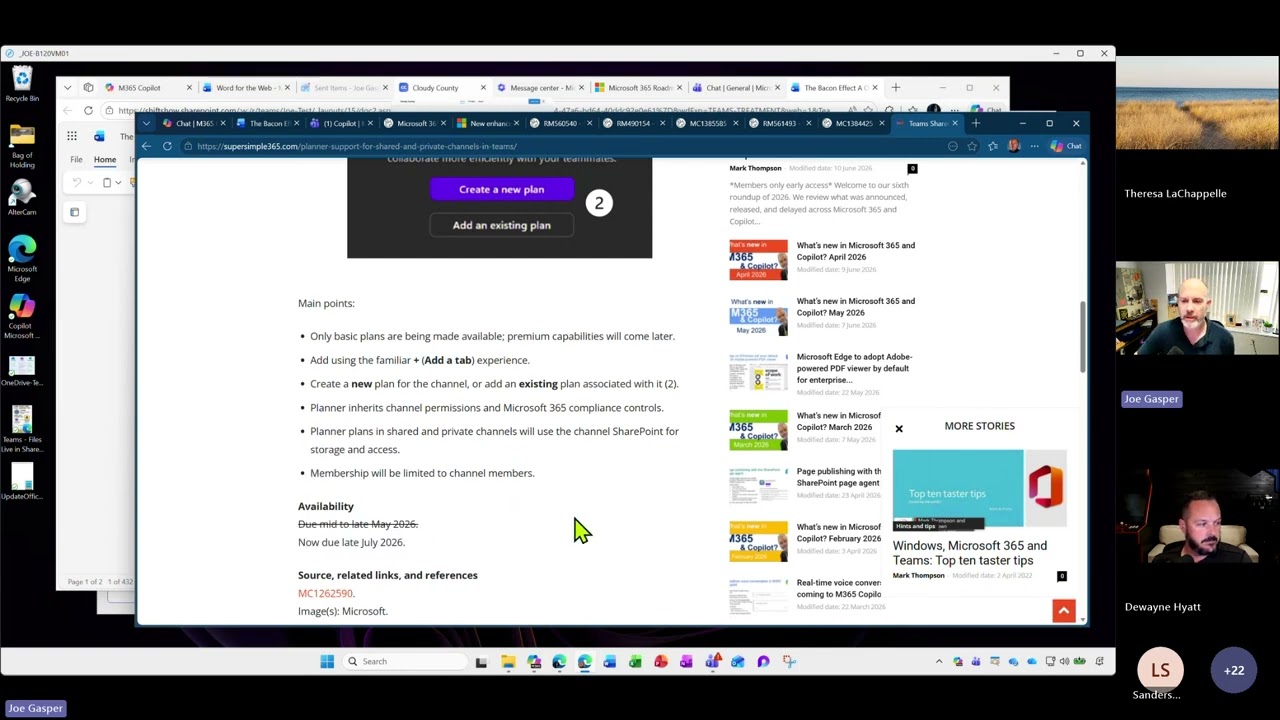Image resolution: width=1280 pixels, height=720 pixels.
Task: Click the Create a new plan button
Action: pos(501,189)
